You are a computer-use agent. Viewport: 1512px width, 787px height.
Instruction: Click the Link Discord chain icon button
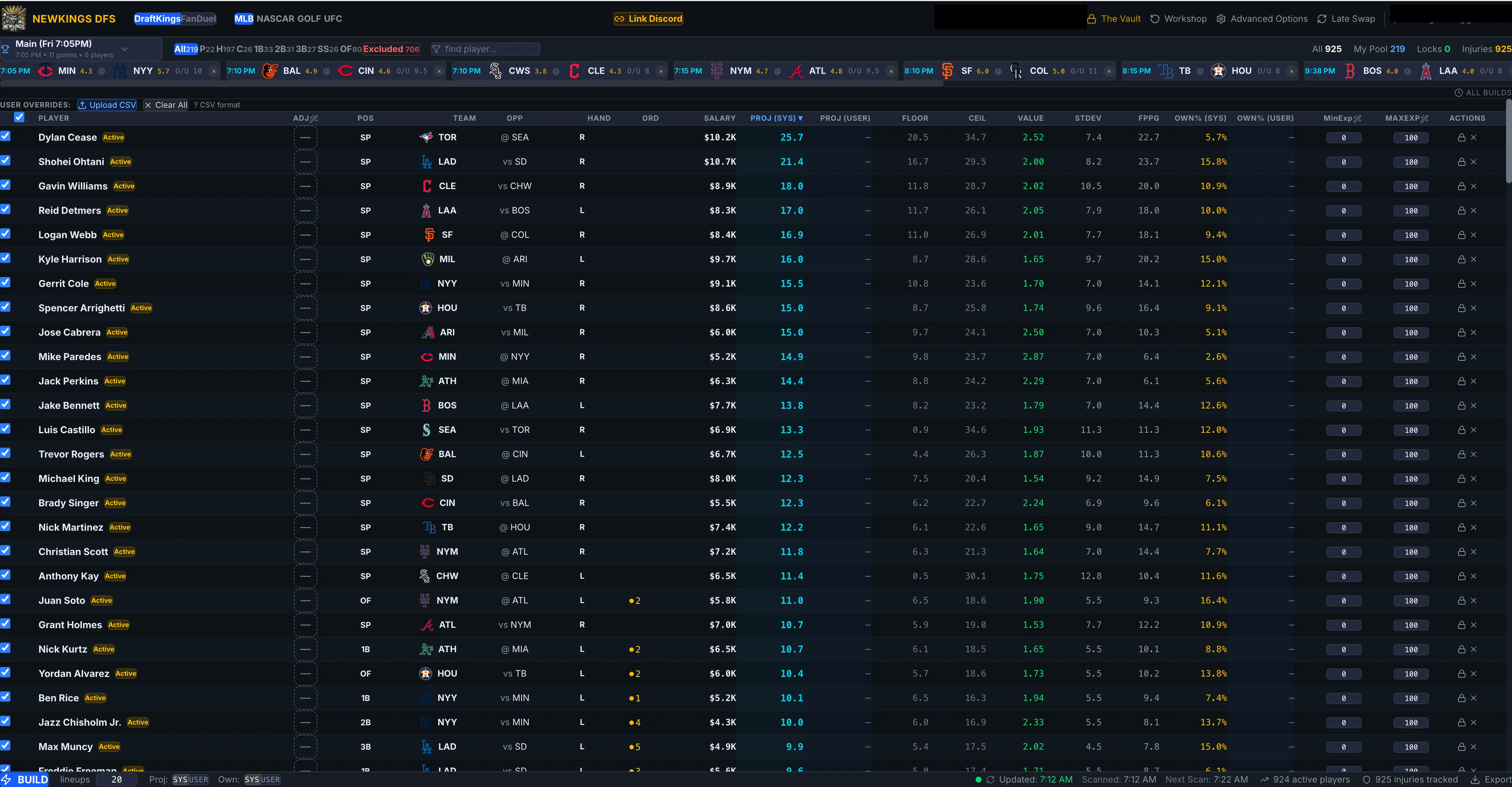click(648, 19)
